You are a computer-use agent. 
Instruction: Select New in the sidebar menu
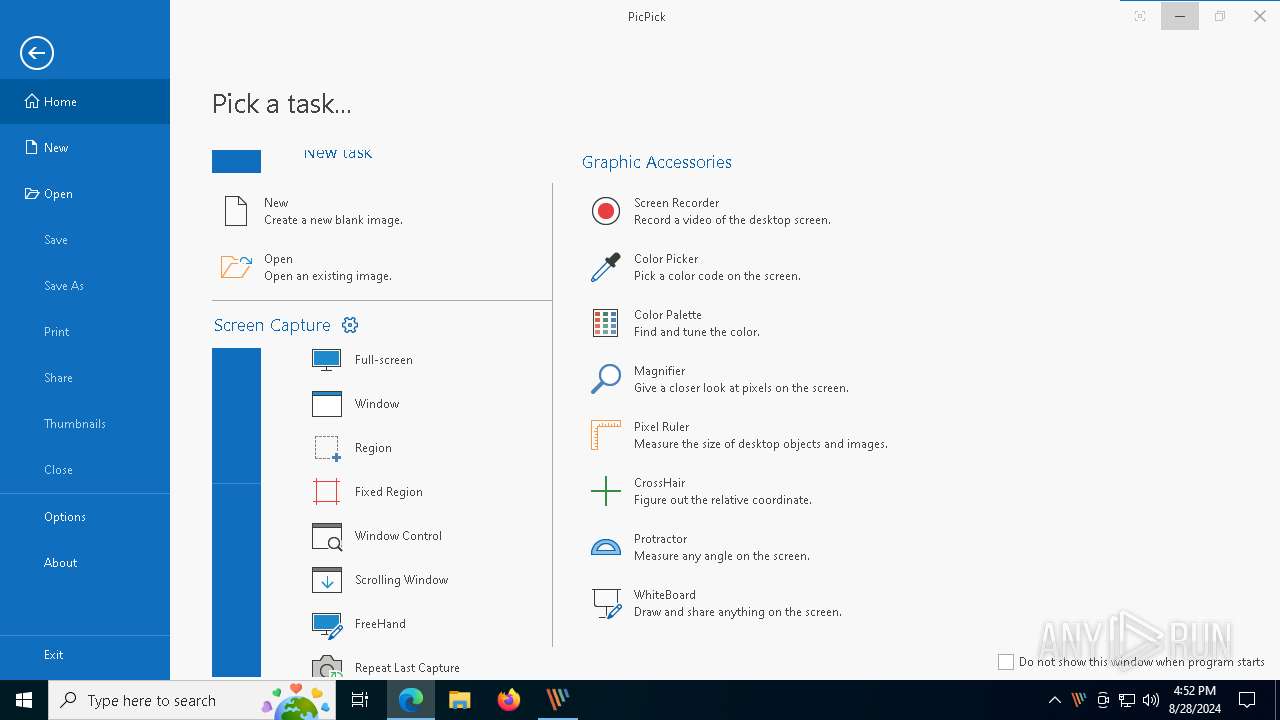[x=85, y=147]
